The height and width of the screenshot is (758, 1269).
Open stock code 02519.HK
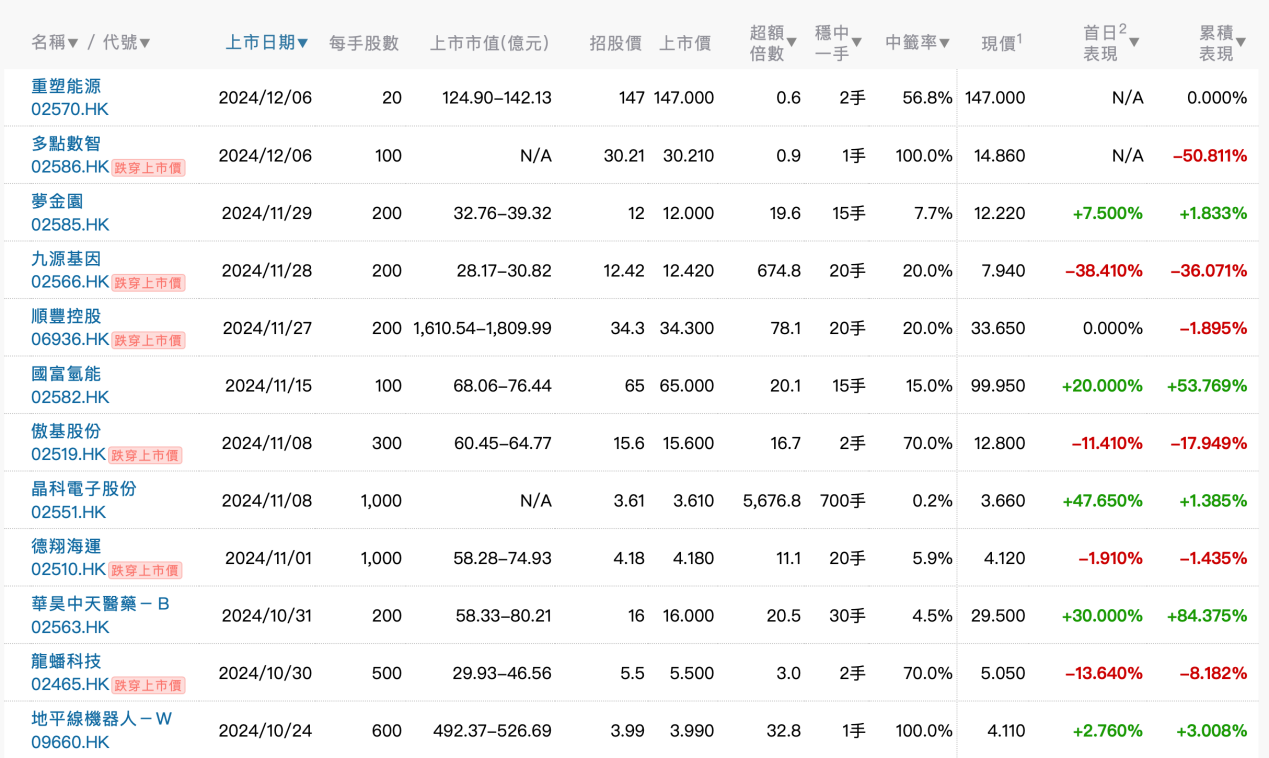point(69,454)
